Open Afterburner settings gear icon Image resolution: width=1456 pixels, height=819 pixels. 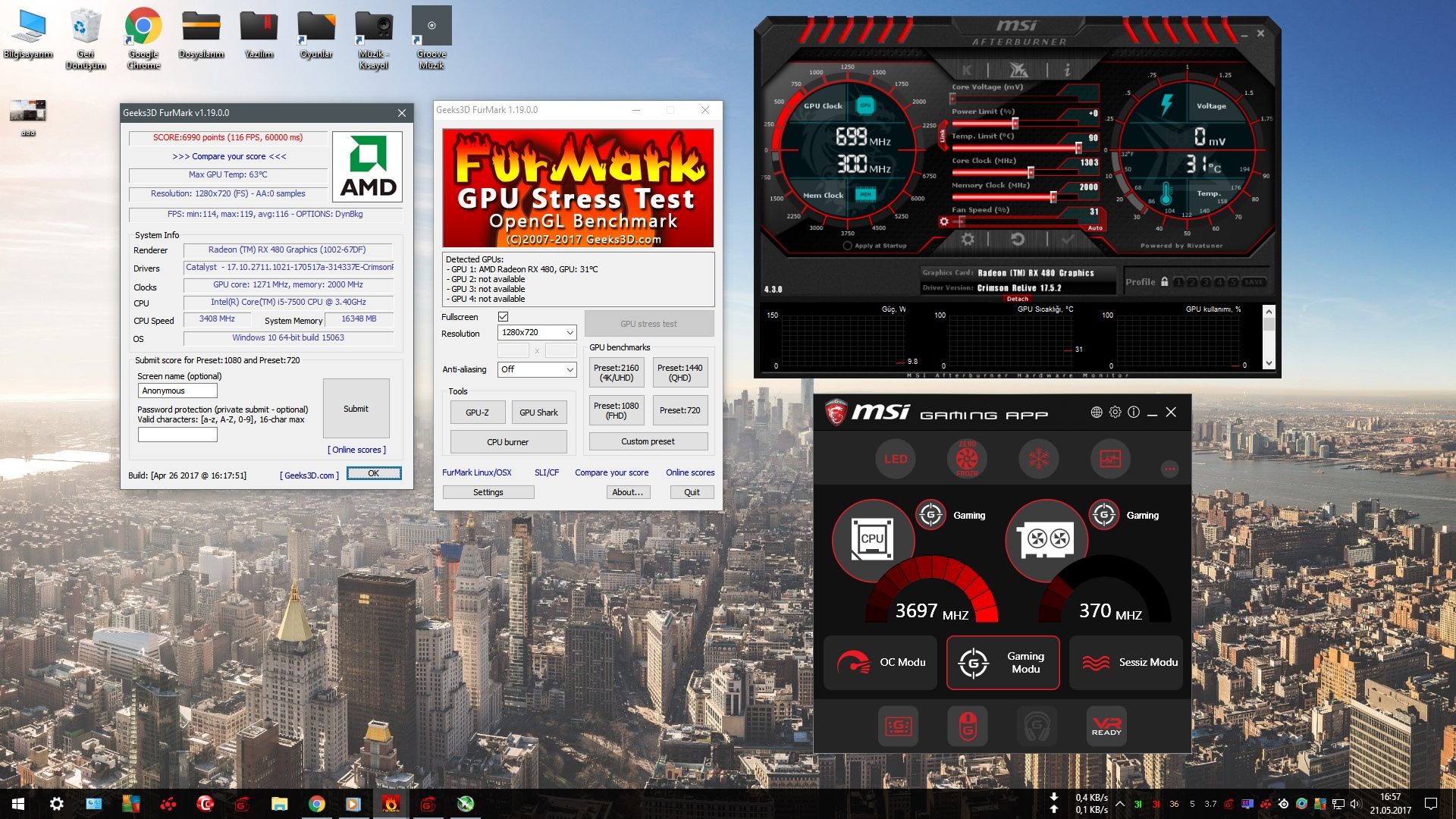968,240
